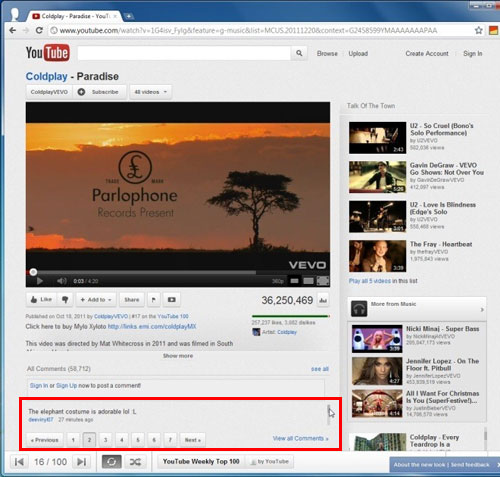Show video statistics chart icon
This screenshot has width=500, height=477.
click(322, 300)
